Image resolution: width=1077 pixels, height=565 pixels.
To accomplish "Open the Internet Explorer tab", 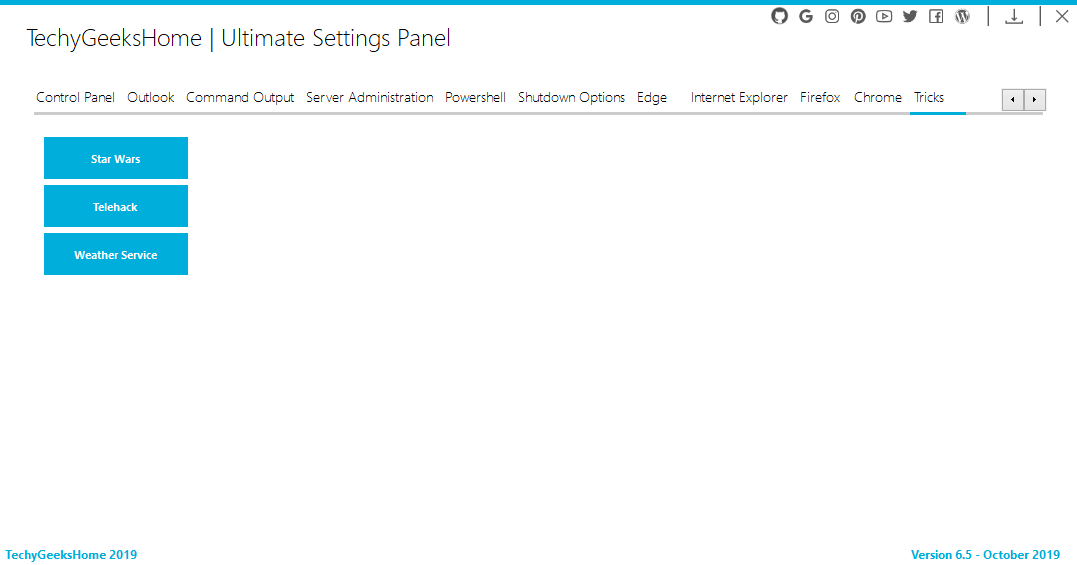I will point(739,97).
